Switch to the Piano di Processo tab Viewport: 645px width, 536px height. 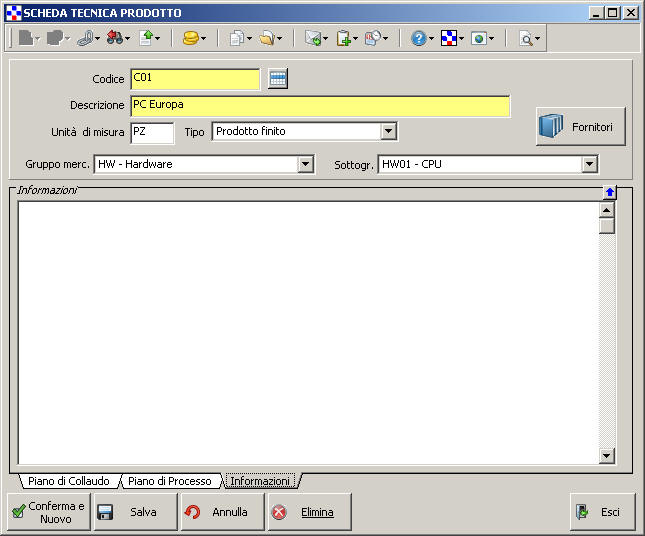coord(169,481)
